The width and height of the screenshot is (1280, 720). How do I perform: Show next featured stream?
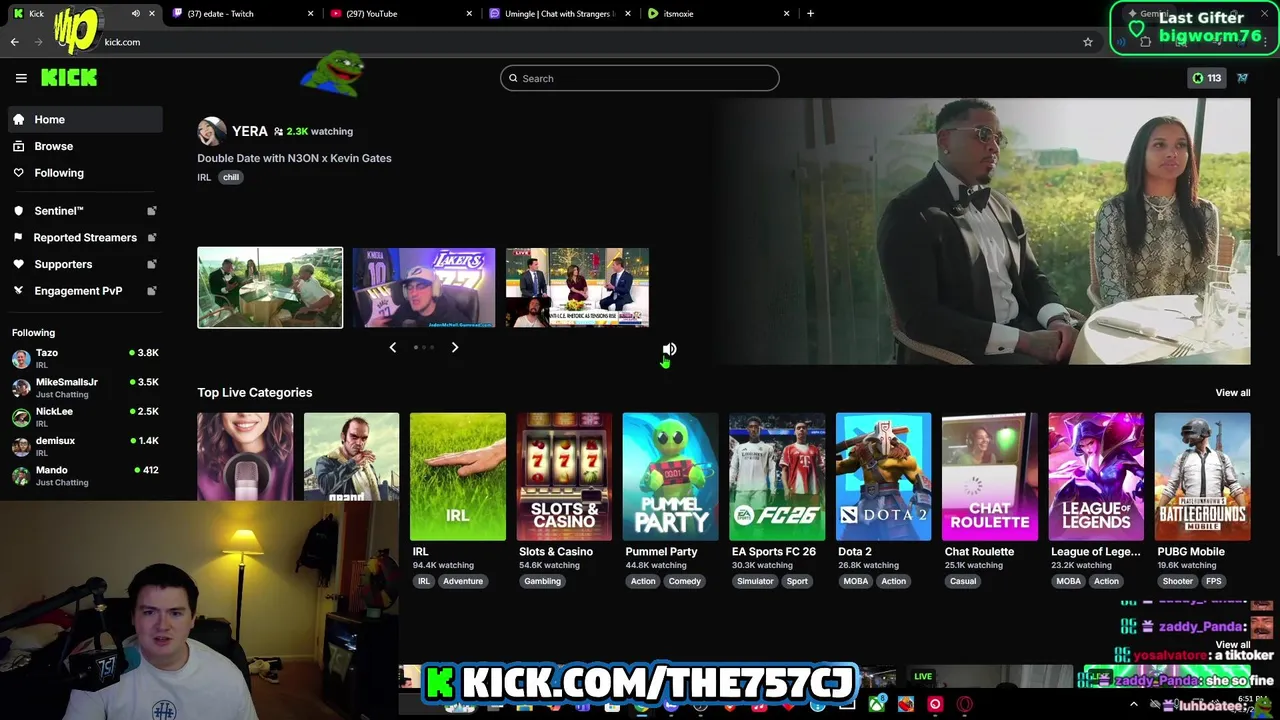[455, 347]
